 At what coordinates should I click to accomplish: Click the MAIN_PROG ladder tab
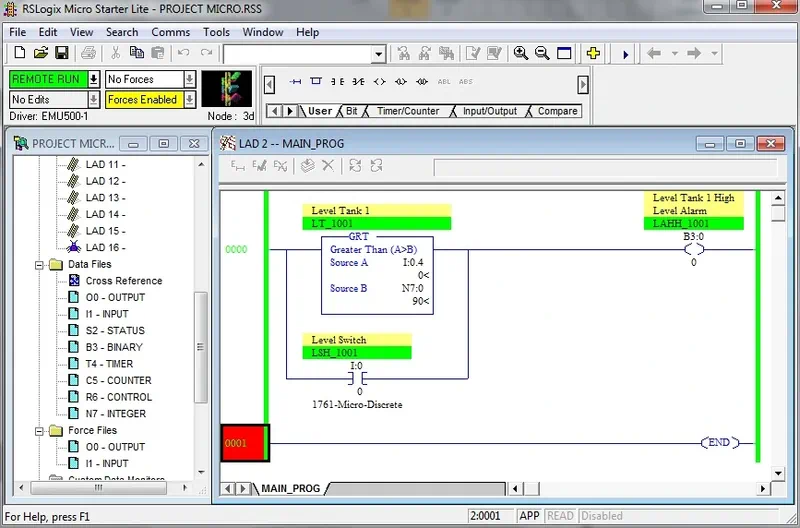290,488
